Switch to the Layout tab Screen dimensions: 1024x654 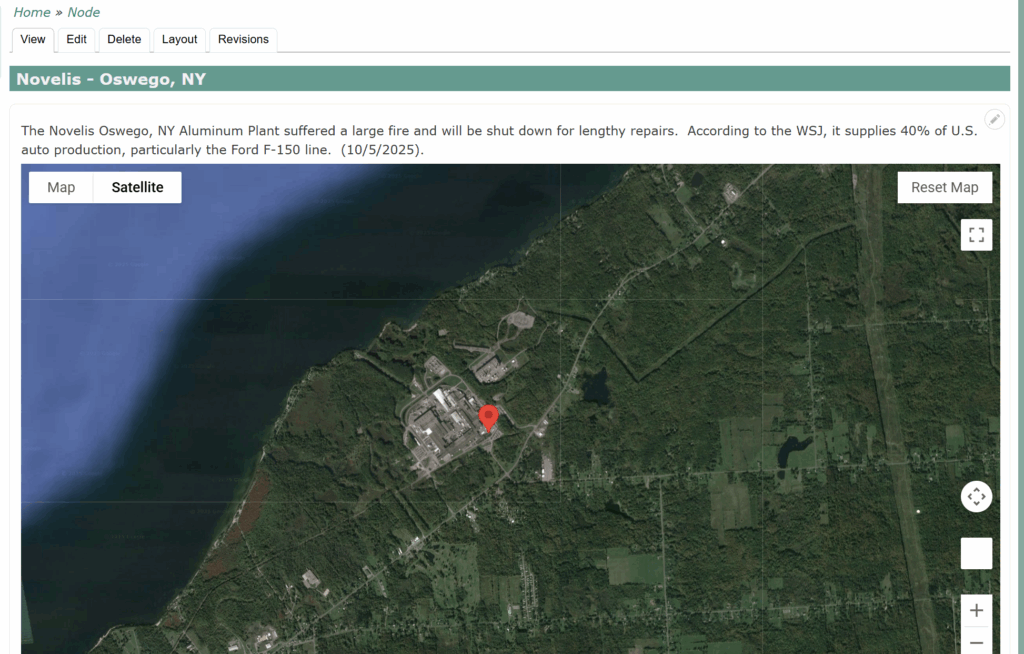point(180,39)
